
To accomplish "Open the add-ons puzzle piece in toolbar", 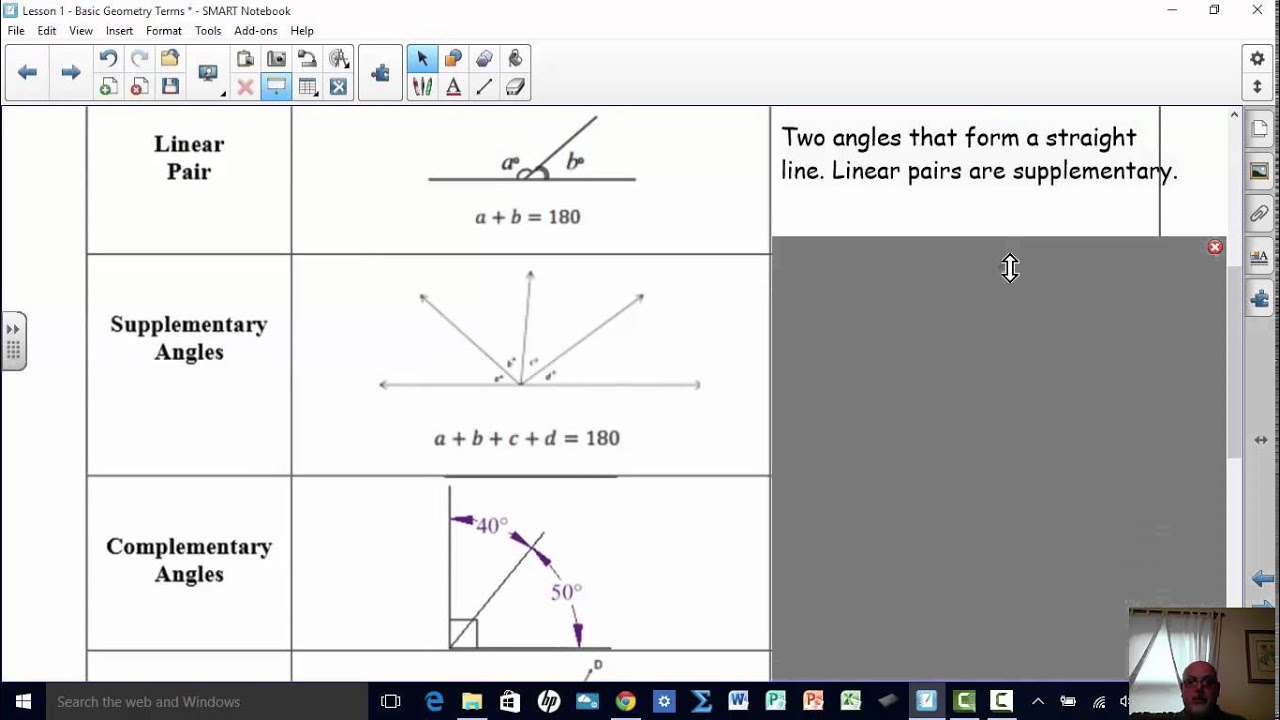I will (x=380, y=73).
